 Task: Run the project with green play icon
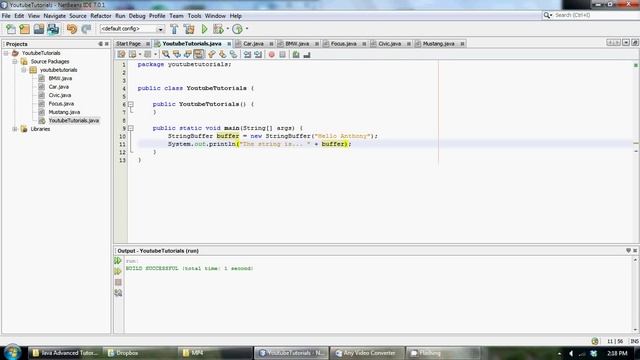tap(204, 29)
